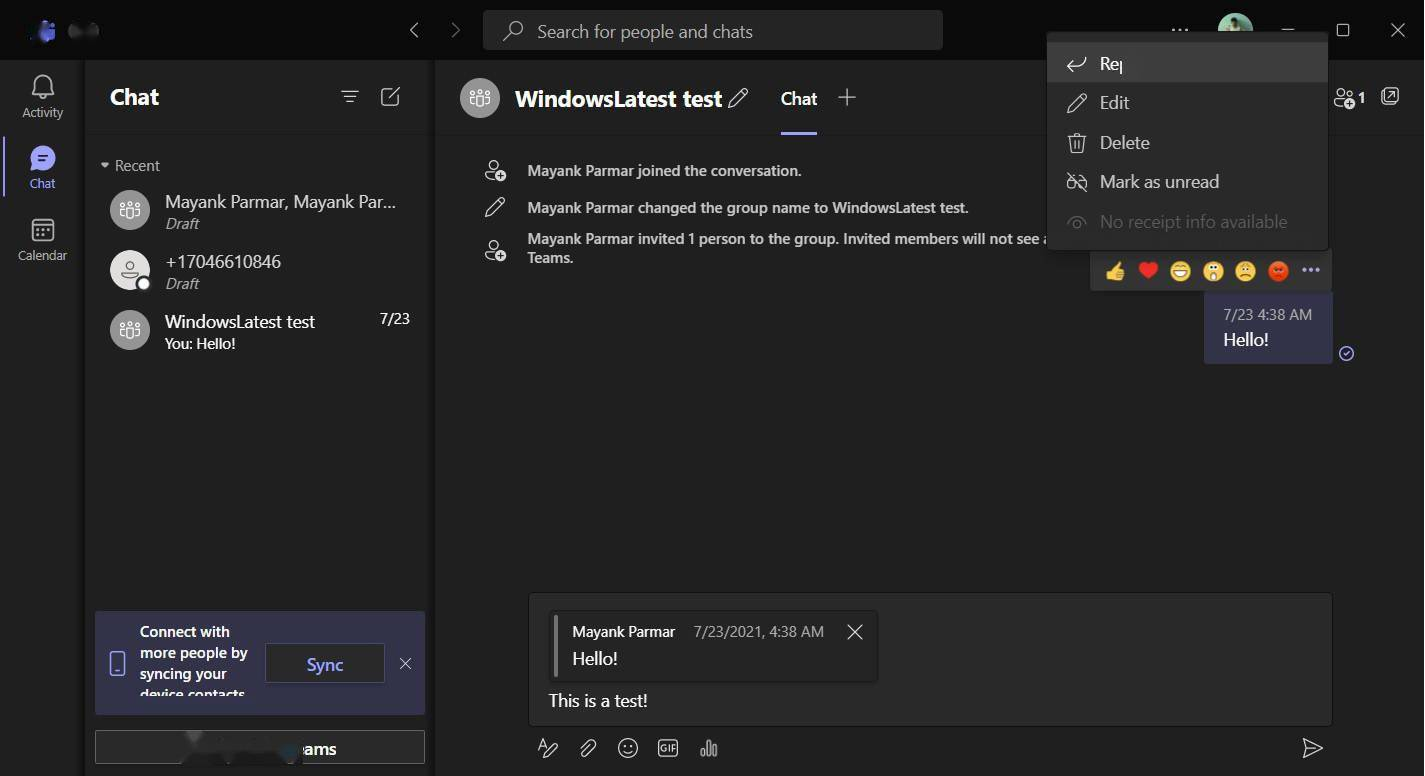Open the message format options
Image resolution: width=1425 pixels, height=776 pixels.
click(x=547, y=748)
